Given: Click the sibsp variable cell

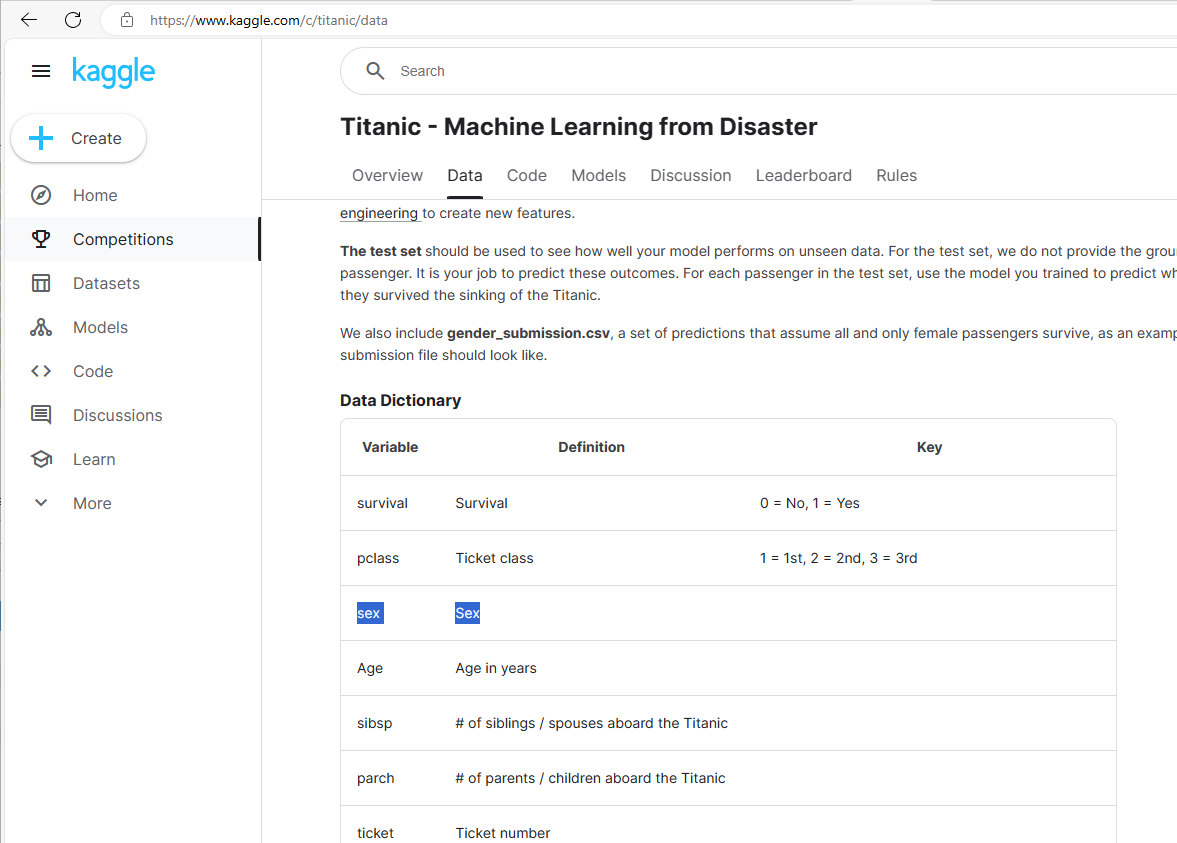Looking at the screenshot, I should (x=375, y=723).
